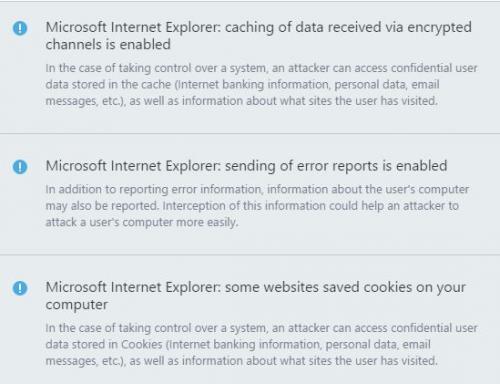Select the description mentioning data stored in Cookies
500x384 pixels.
[x=261, y=344]
